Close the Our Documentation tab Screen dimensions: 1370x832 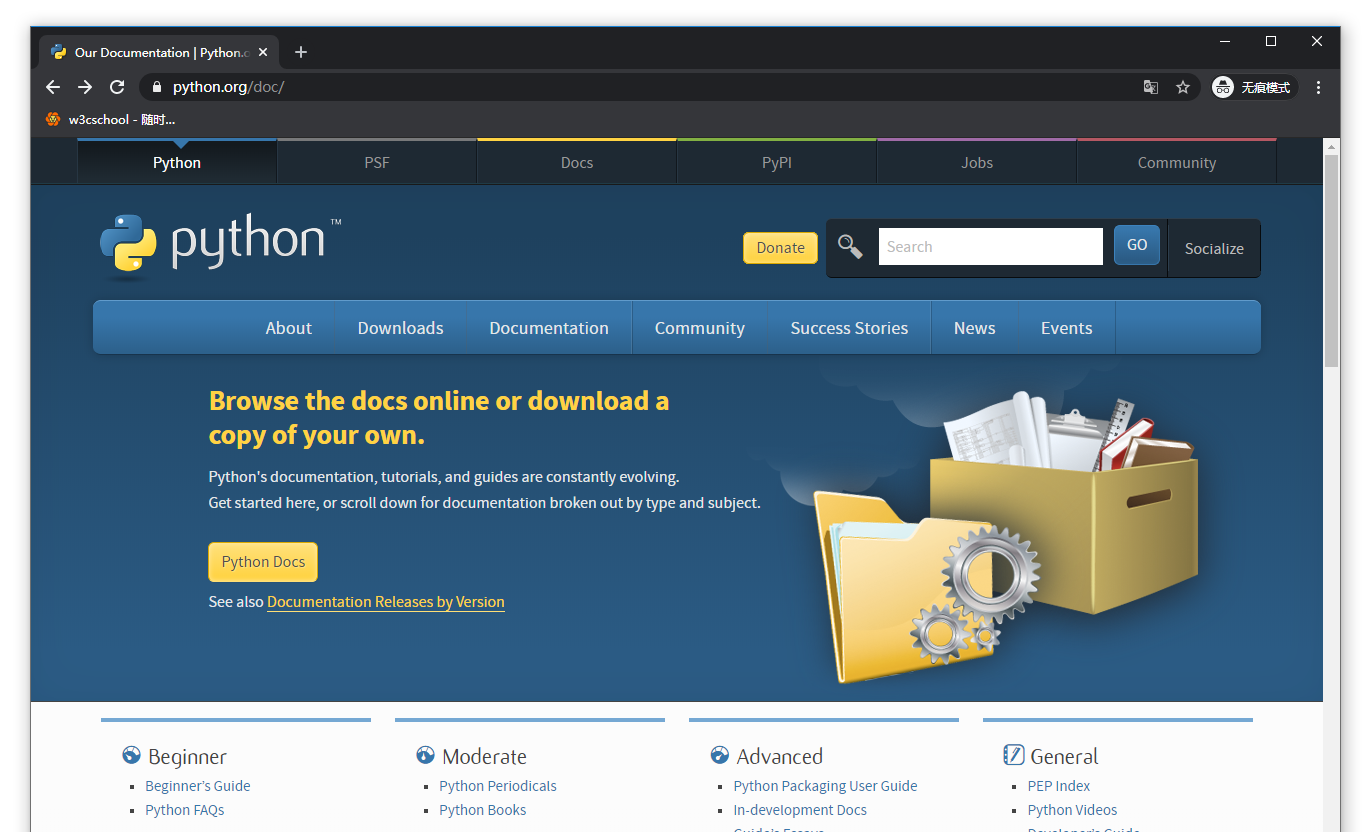[263, 52]
